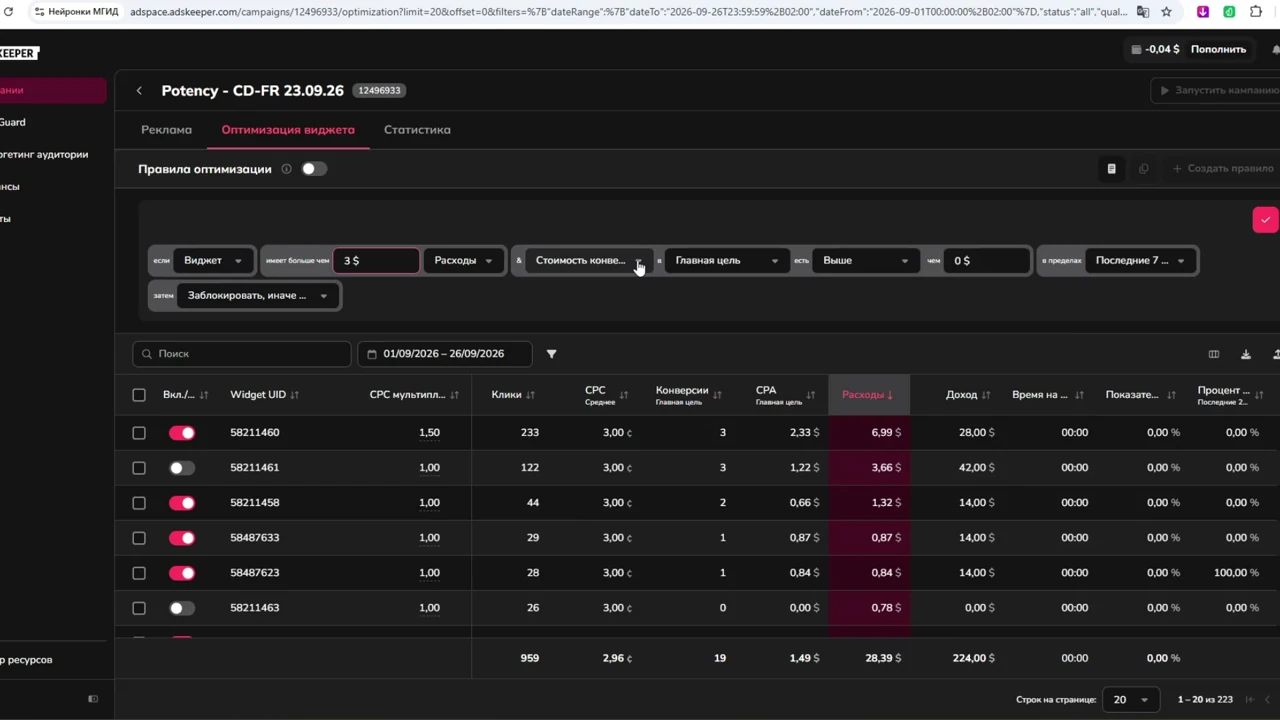
Task: Check the select-all checkbox in table header
Action: [139, 395]
